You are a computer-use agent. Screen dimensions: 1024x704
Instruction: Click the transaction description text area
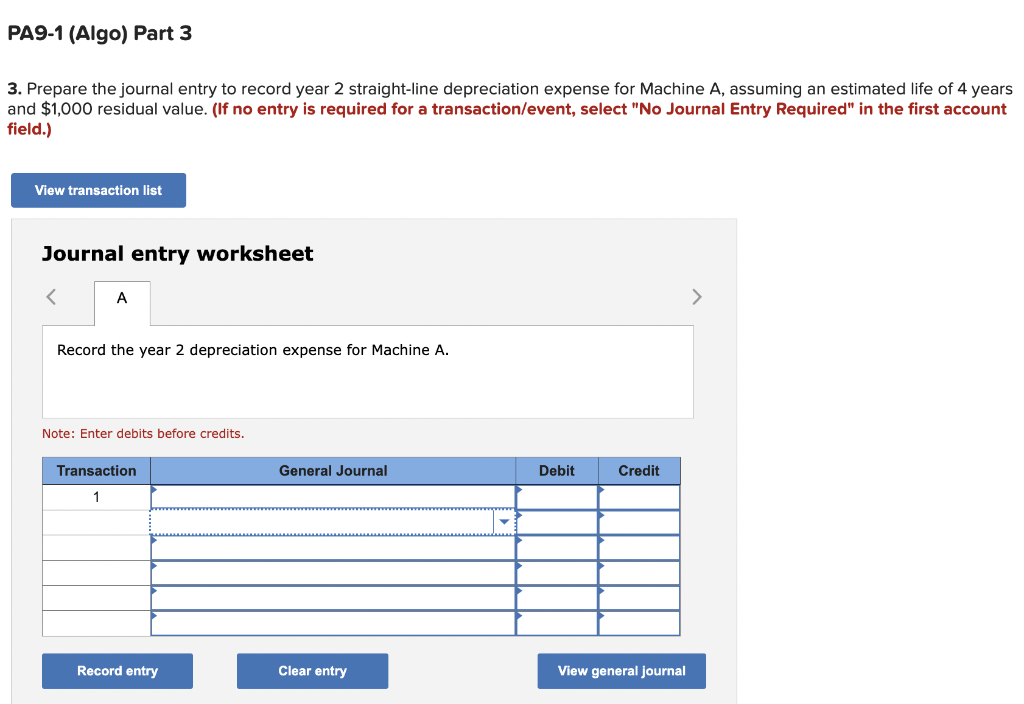tap(367, 371)
